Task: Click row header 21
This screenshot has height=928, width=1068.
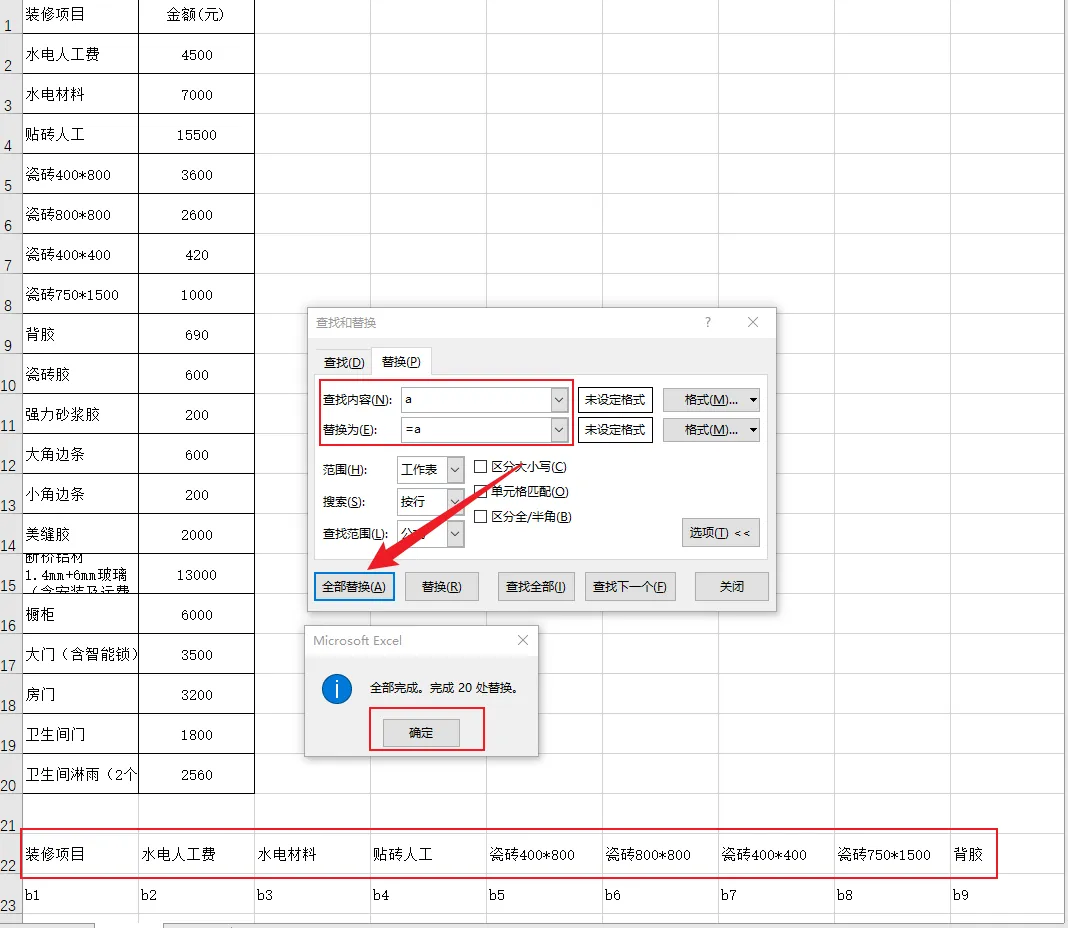Action: 10,814
